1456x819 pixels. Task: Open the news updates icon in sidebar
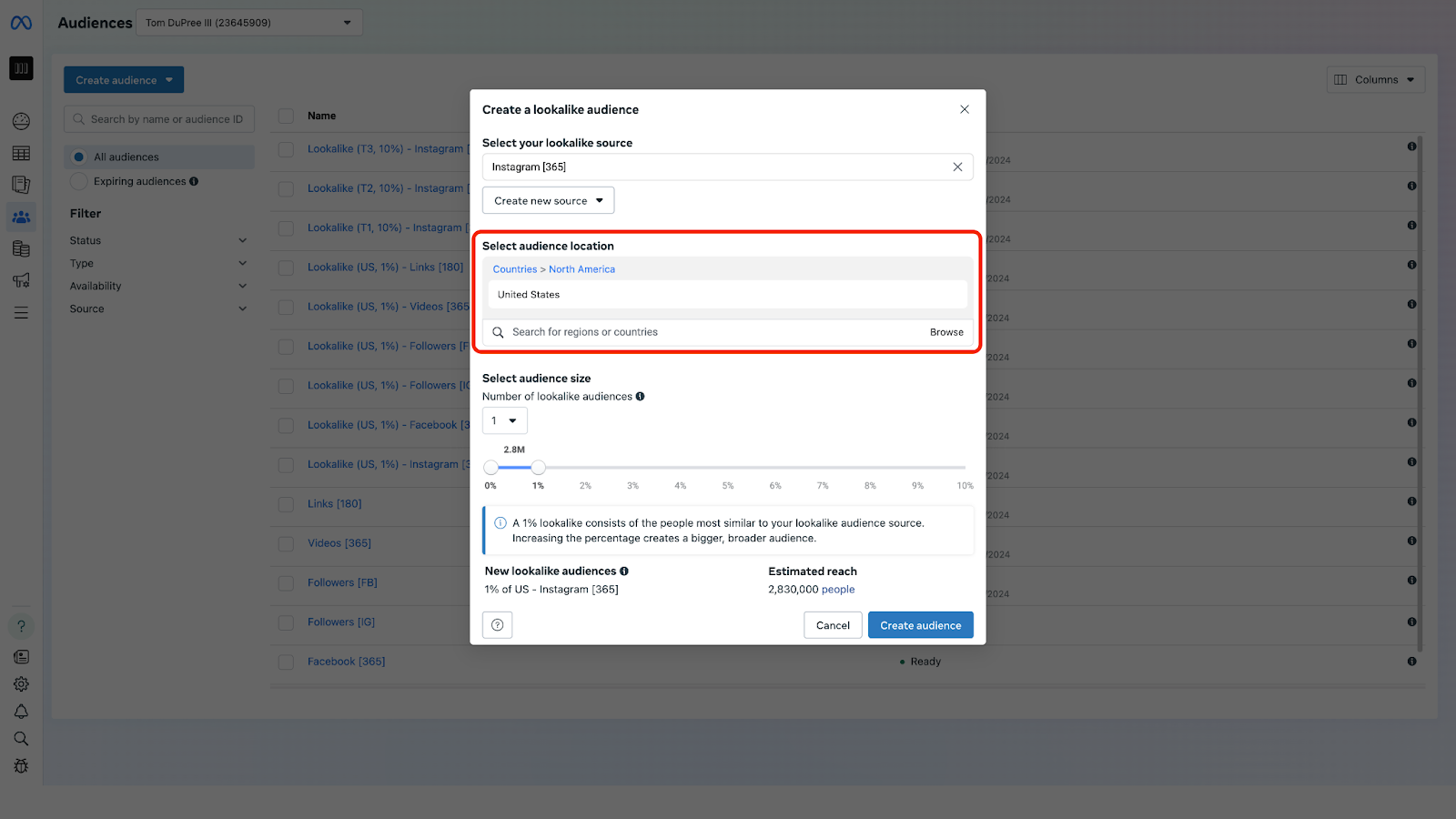point(21,657)
